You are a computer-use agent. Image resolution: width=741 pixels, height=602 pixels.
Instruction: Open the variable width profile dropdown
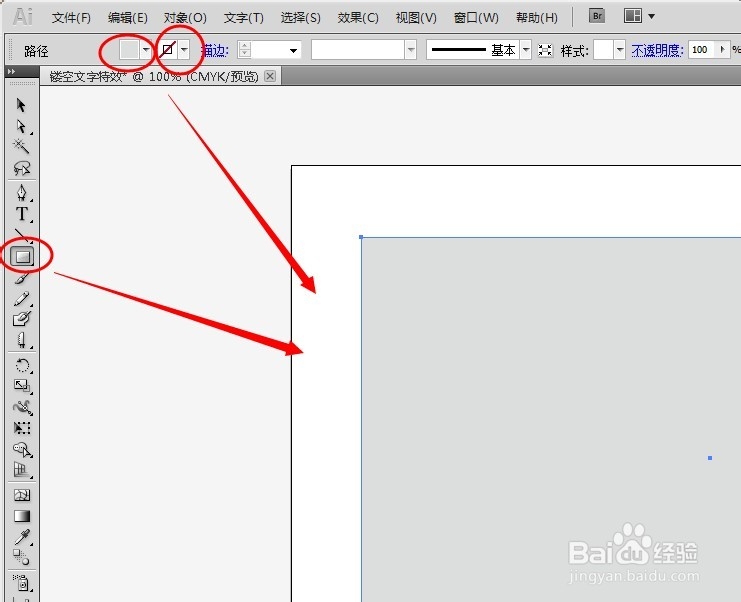pos(411,49)
